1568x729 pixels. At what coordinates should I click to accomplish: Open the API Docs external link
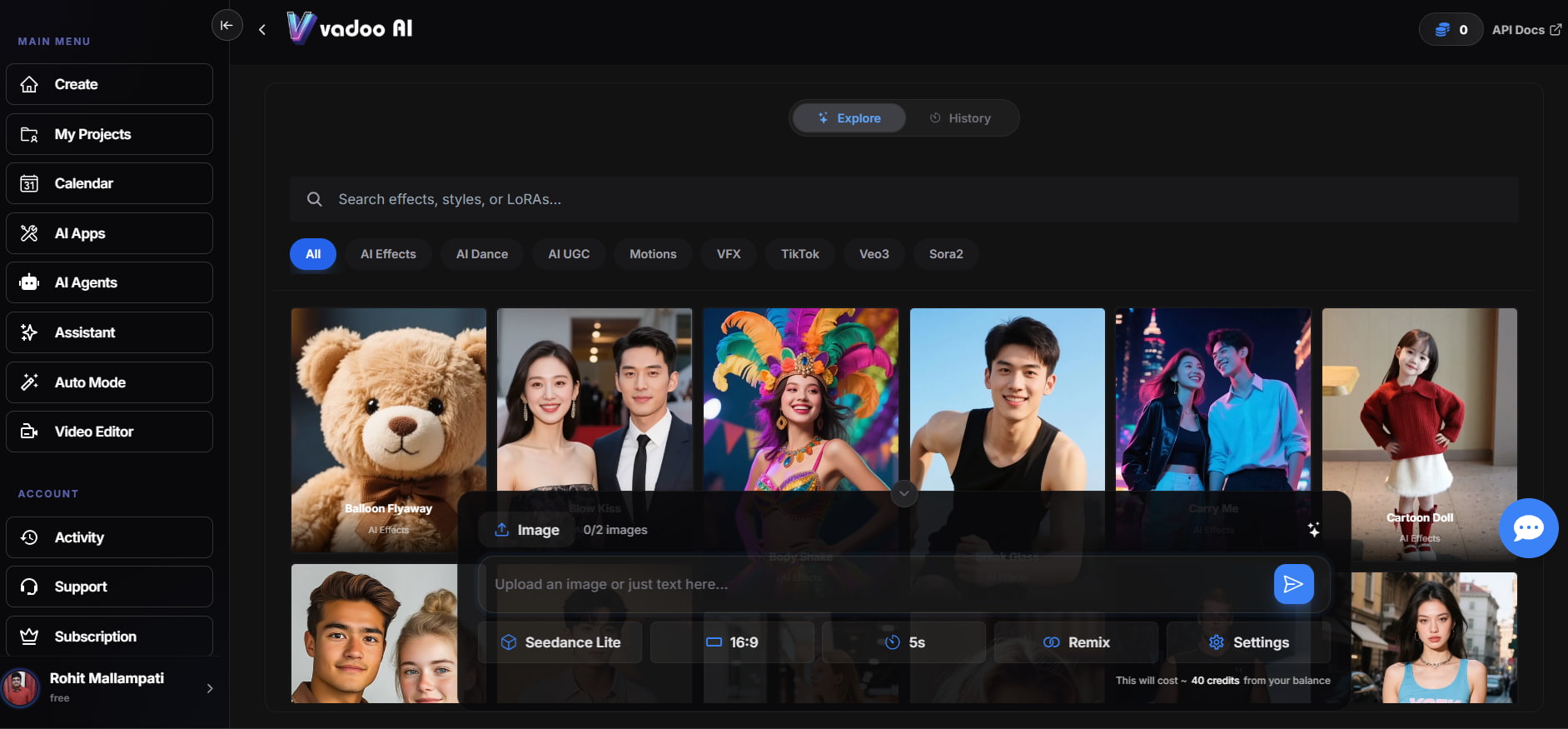(1526, 30)
